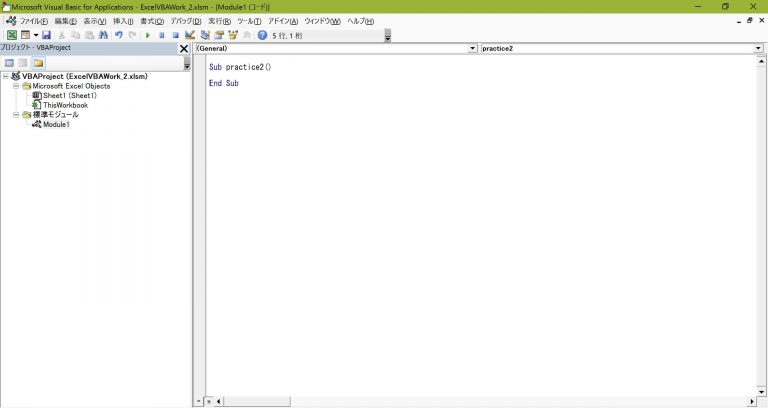Click the Find binoculars icon

[x=103, y=35]
